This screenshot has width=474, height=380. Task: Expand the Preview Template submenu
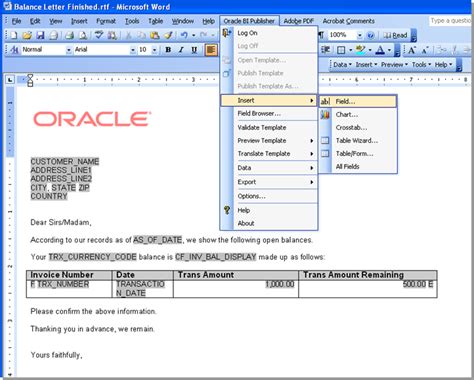click(269, 140)
